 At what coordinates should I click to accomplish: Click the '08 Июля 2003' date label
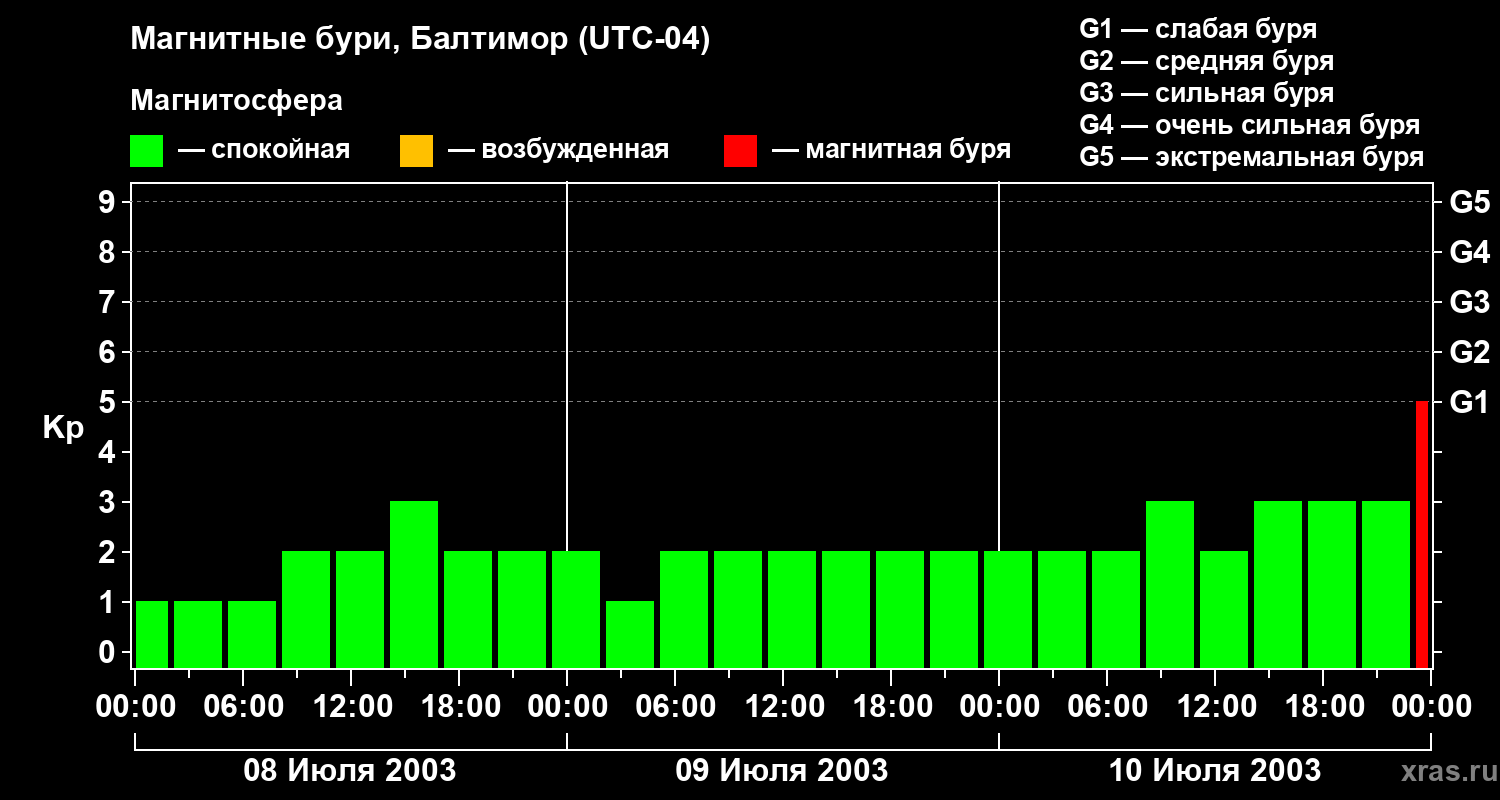click(350, 771)
